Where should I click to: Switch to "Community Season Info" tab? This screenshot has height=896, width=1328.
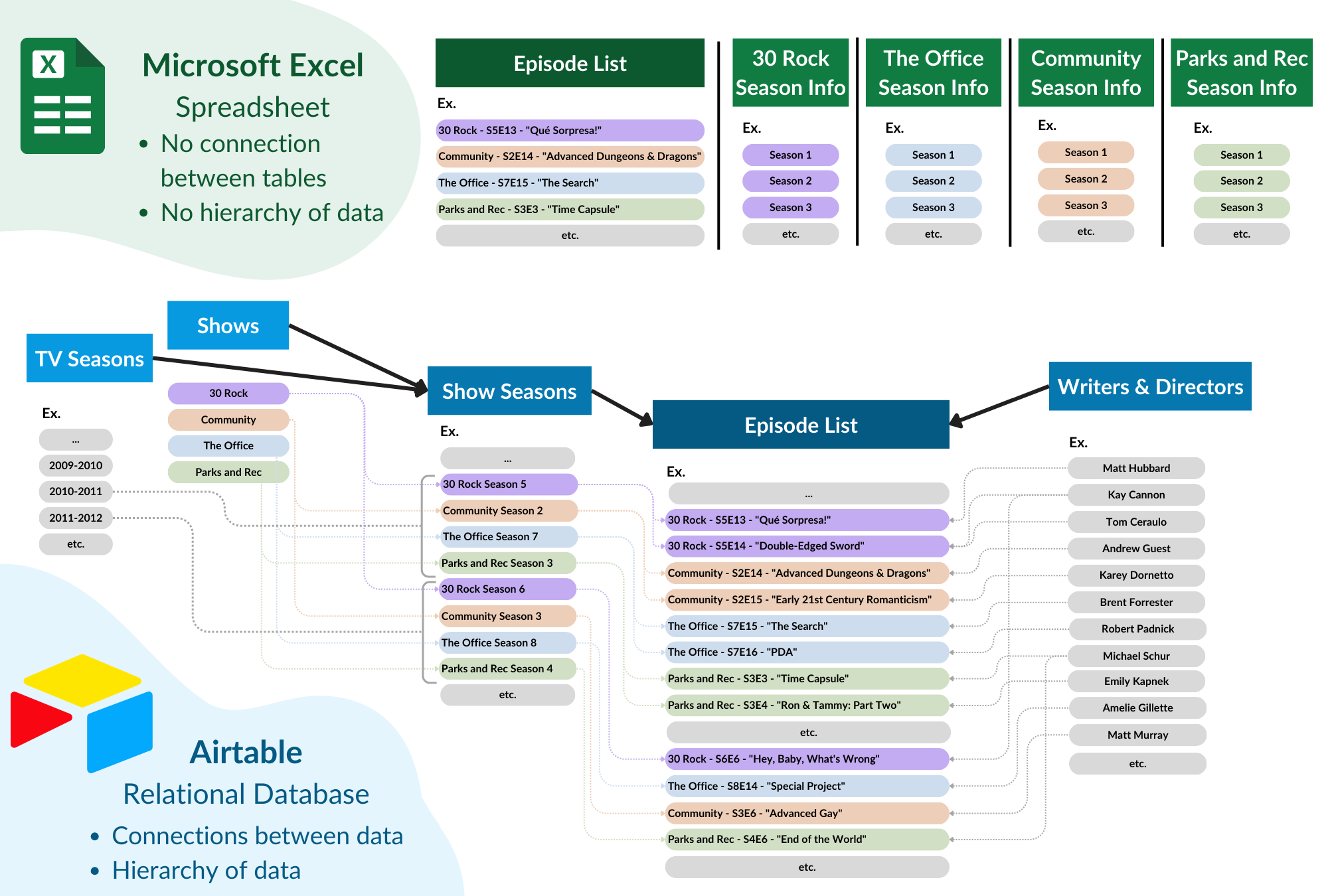(1085, 73)
